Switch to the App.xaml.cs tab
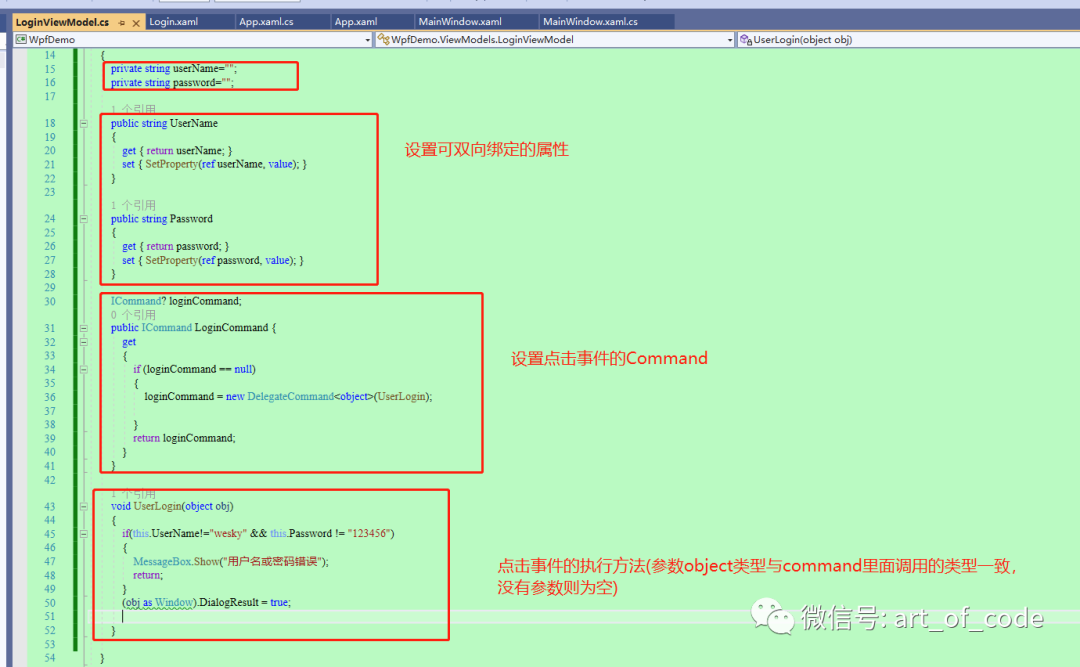Screen dimensions: 1080x667 coord(266,22)
